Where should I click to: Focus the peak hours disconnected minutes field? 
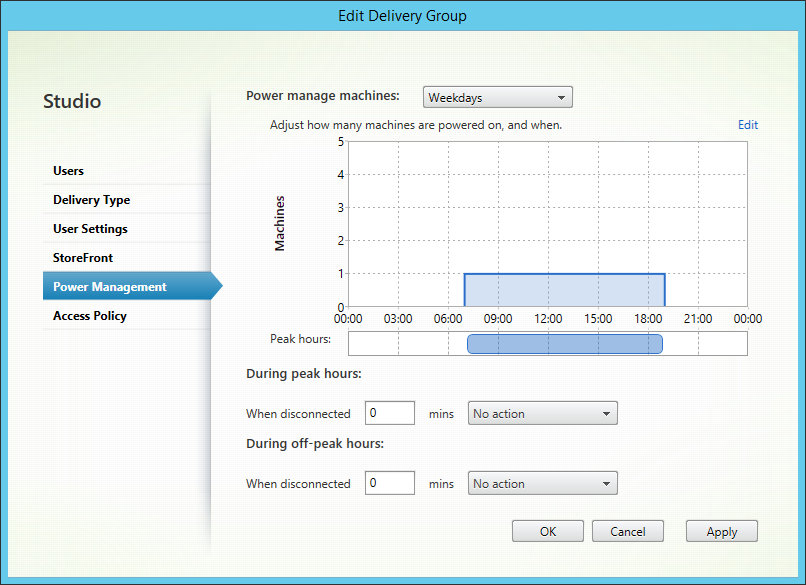click(390, 413)
